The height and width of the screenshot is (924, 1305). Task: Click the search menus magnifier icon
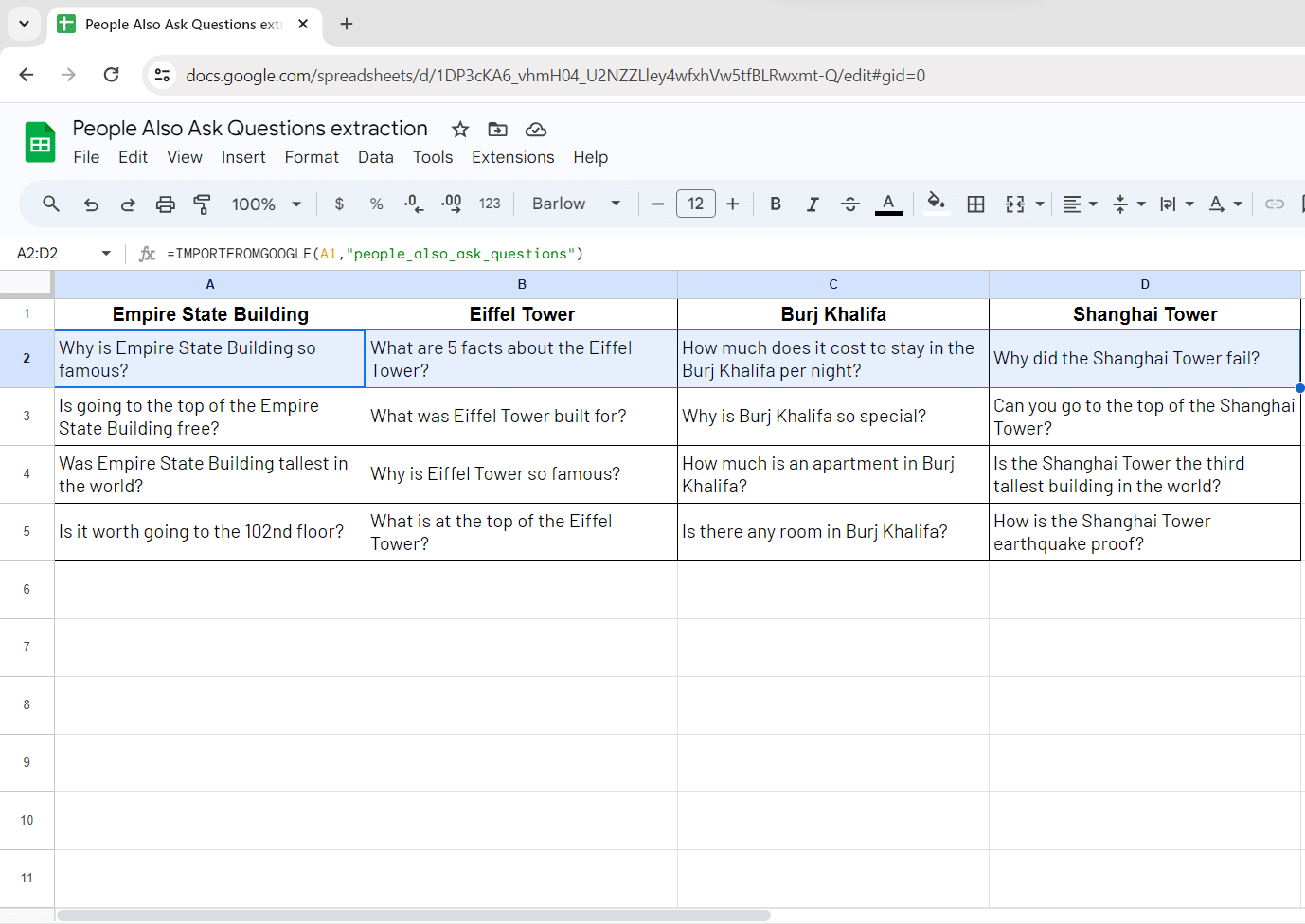[51, 204]
